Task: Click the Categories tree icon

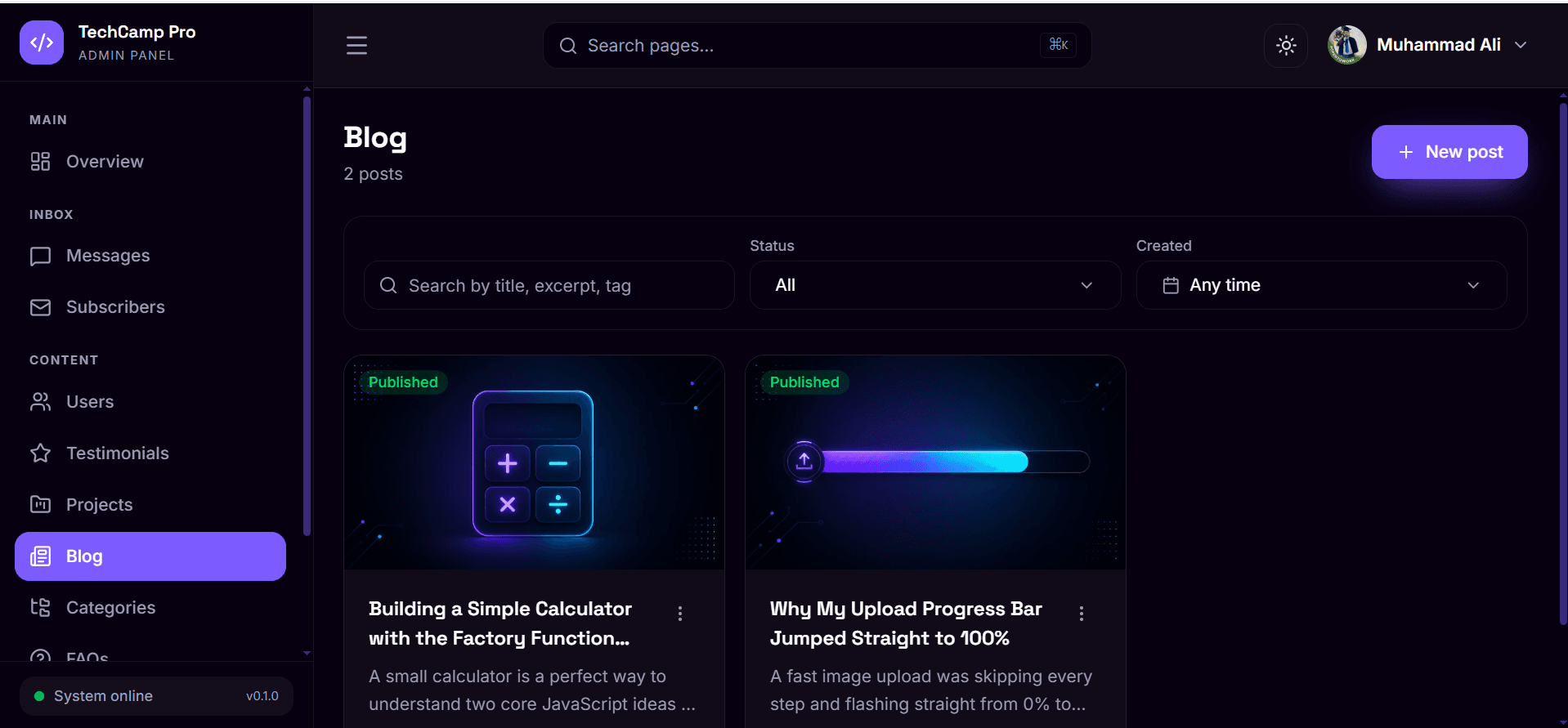Action: pyautogui.click(x=40, y=607)
